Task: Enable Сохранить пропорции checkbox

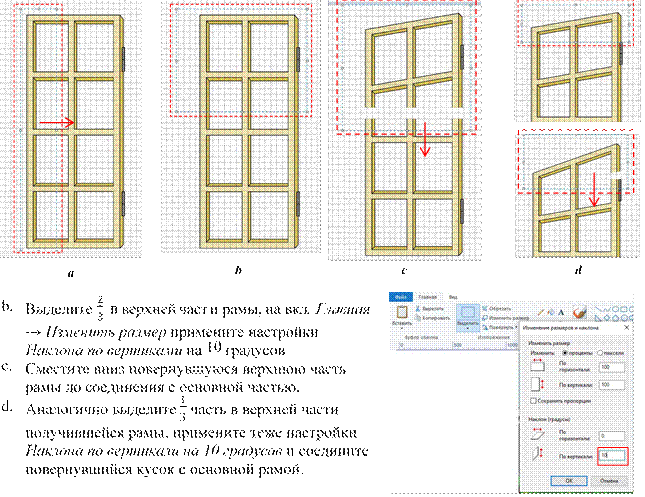Action: tap(532, 401)
